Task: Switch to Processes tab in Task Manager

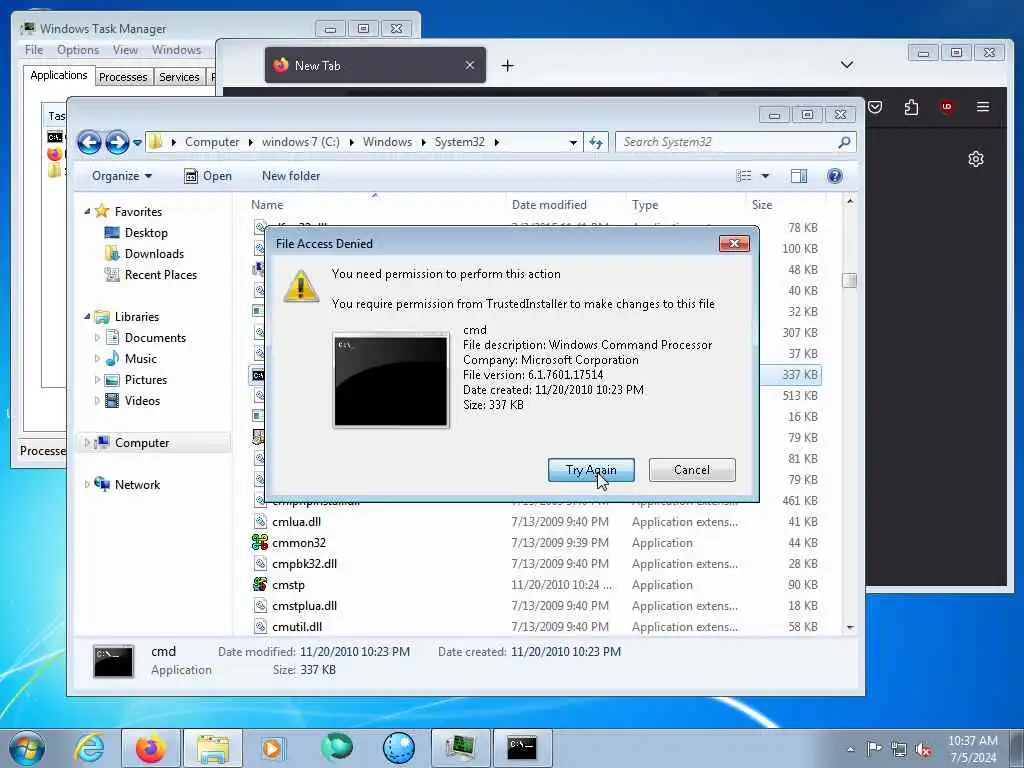Action: click(x=123, y=77)
